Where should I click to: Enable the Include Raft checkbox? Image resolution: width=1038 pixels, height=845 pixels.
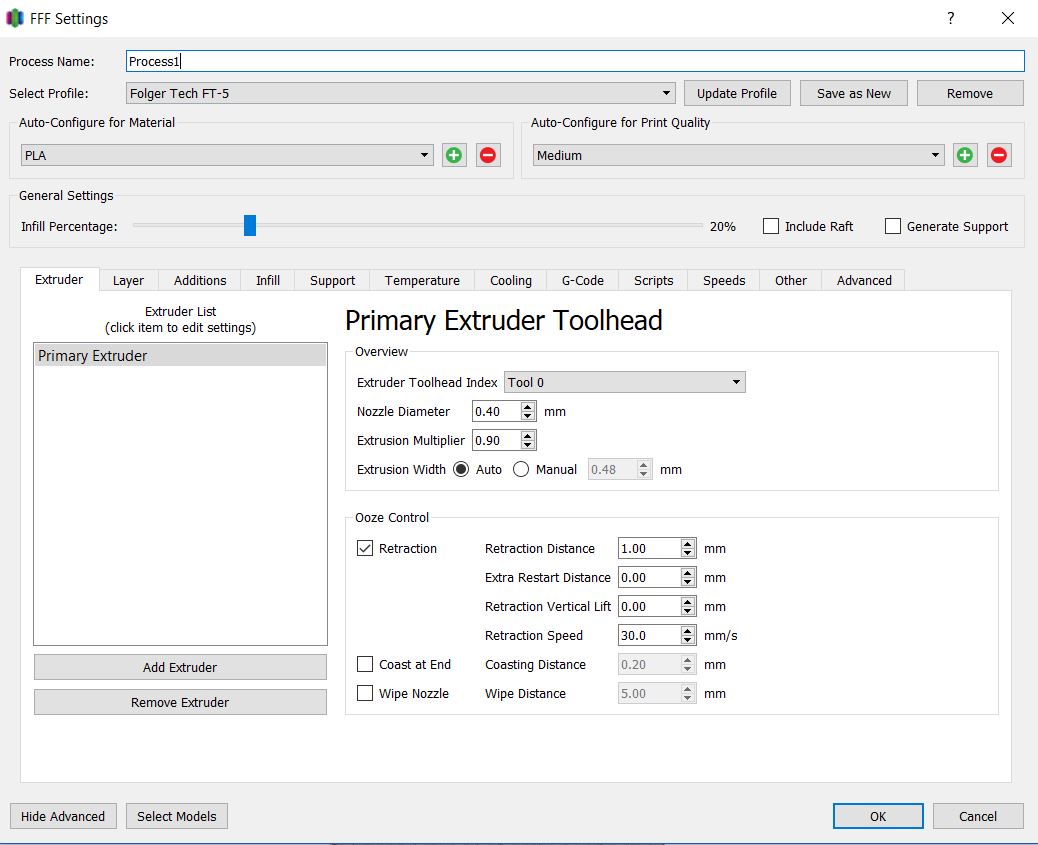(771, 226)
